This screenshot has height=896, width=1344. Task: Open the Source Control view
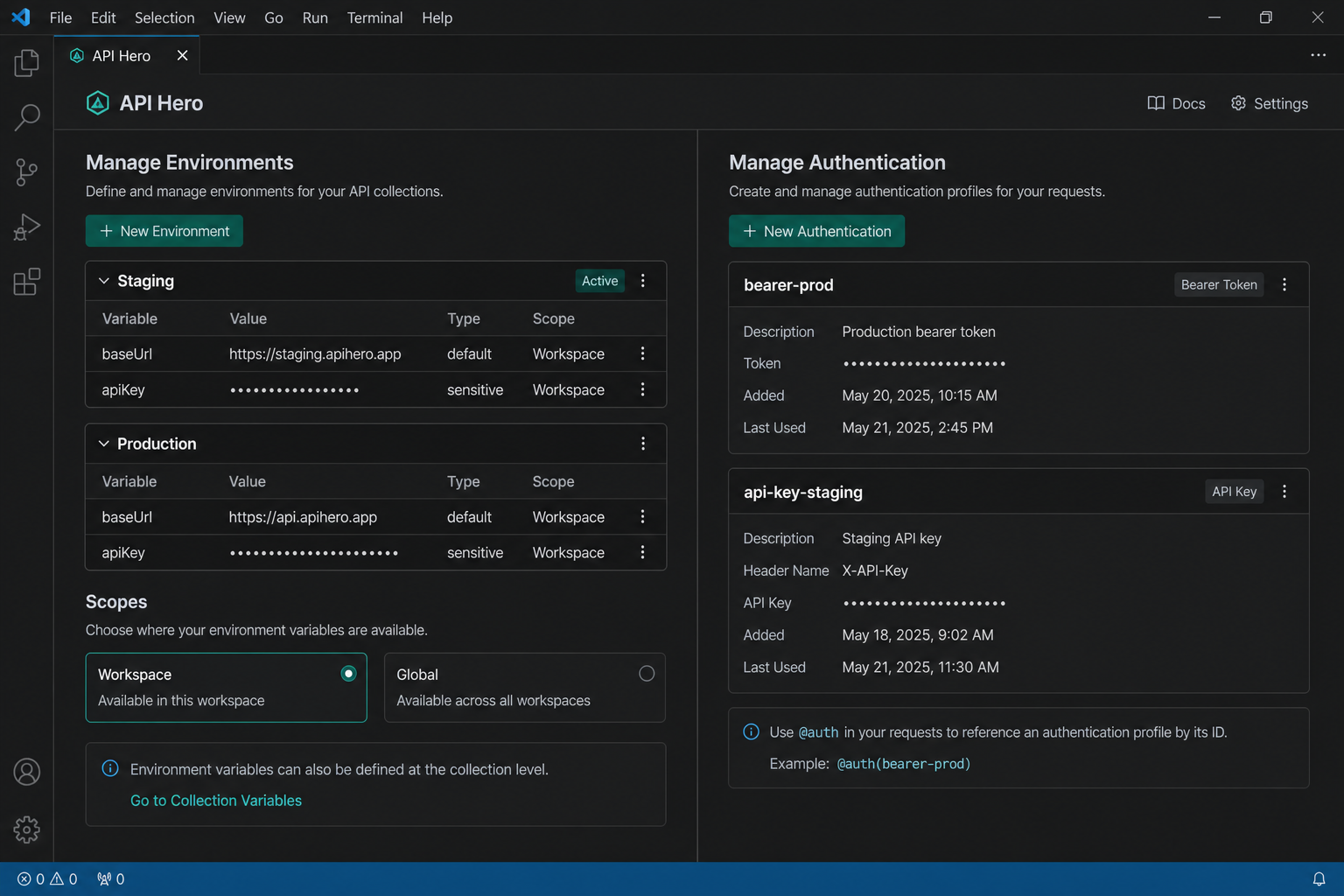coord(27,171)
